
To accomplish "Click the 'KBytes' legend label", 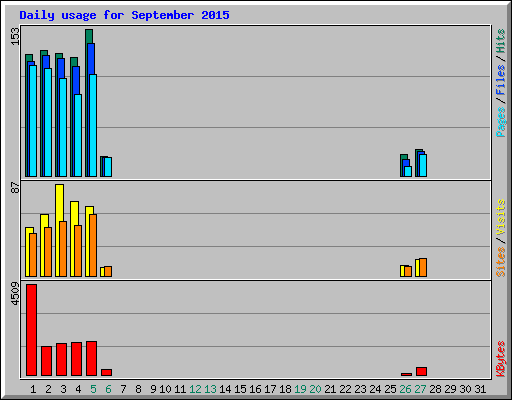I will [500, 359].
